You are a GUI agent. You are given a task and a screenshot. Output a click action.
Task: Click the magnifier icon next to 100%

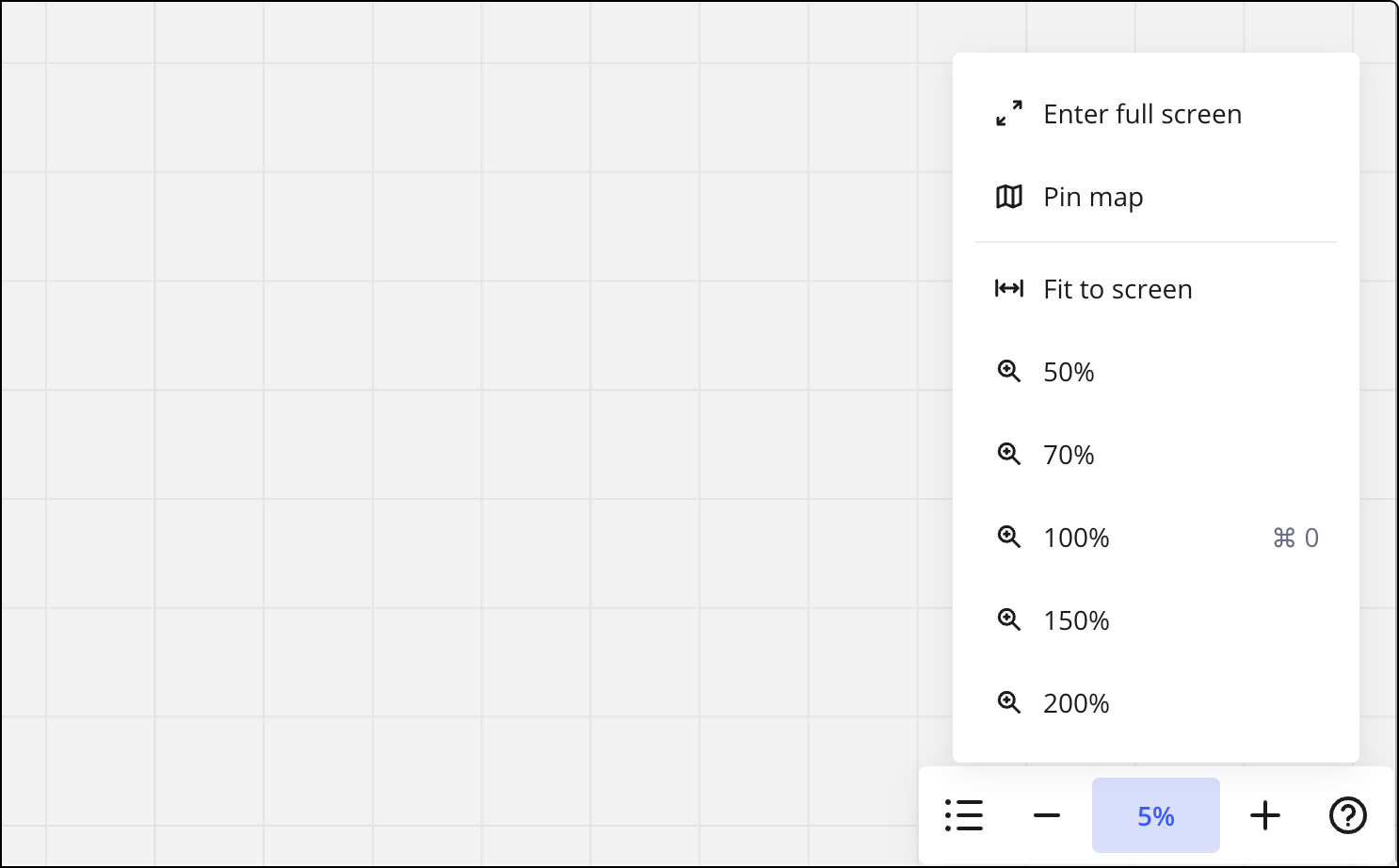[1009, 538]
